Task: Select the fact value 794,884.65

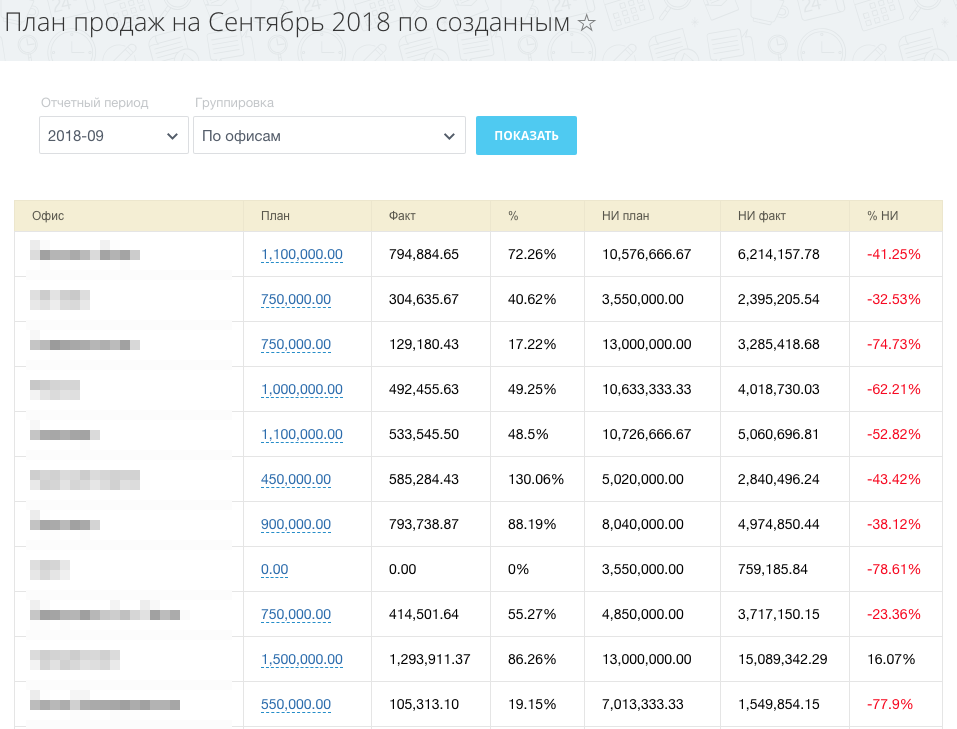Action: coord(424,255)
